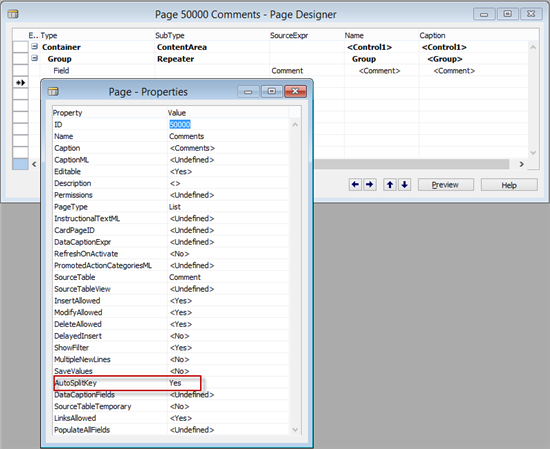The height and width of the screenshot is (449, 550).
Task: Collapse the Group Repeater tree node
Action: pyautogui.click(x=34, y=58)
